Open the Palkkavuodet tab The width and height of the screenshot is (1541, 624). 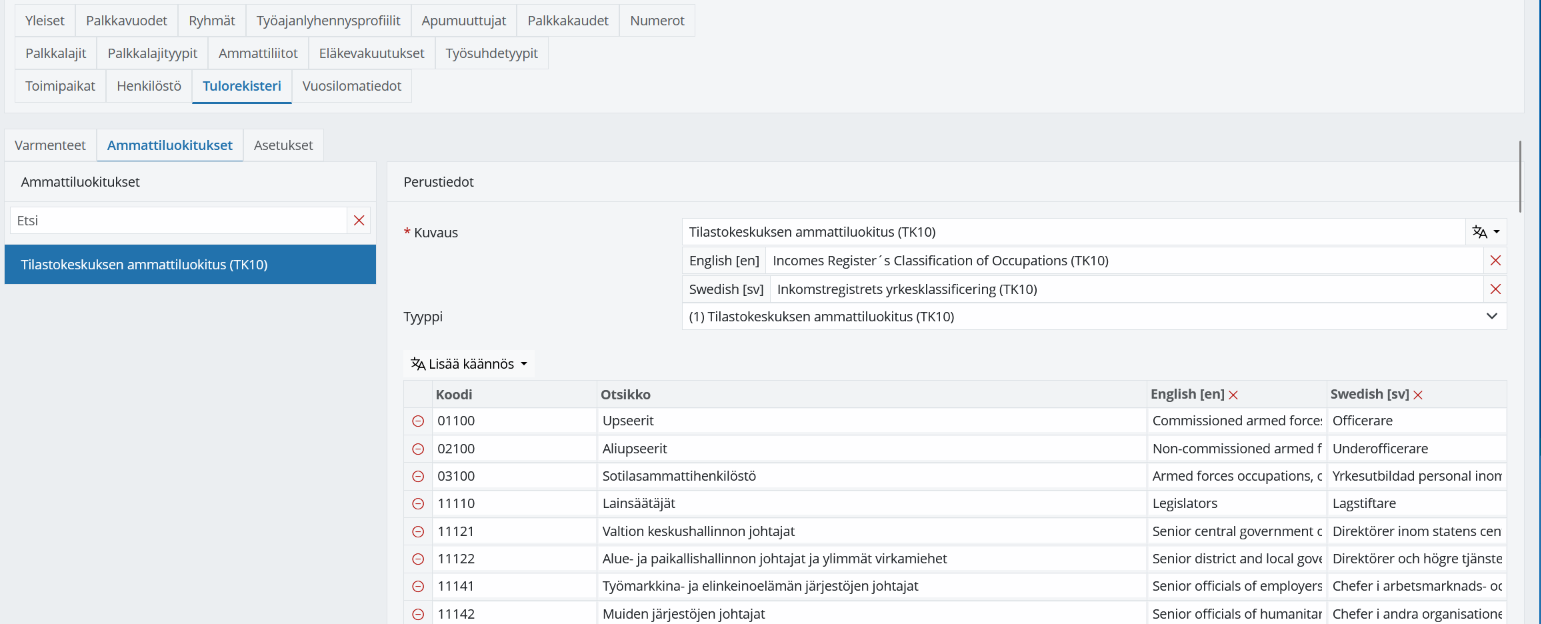(x=127, y=20)
